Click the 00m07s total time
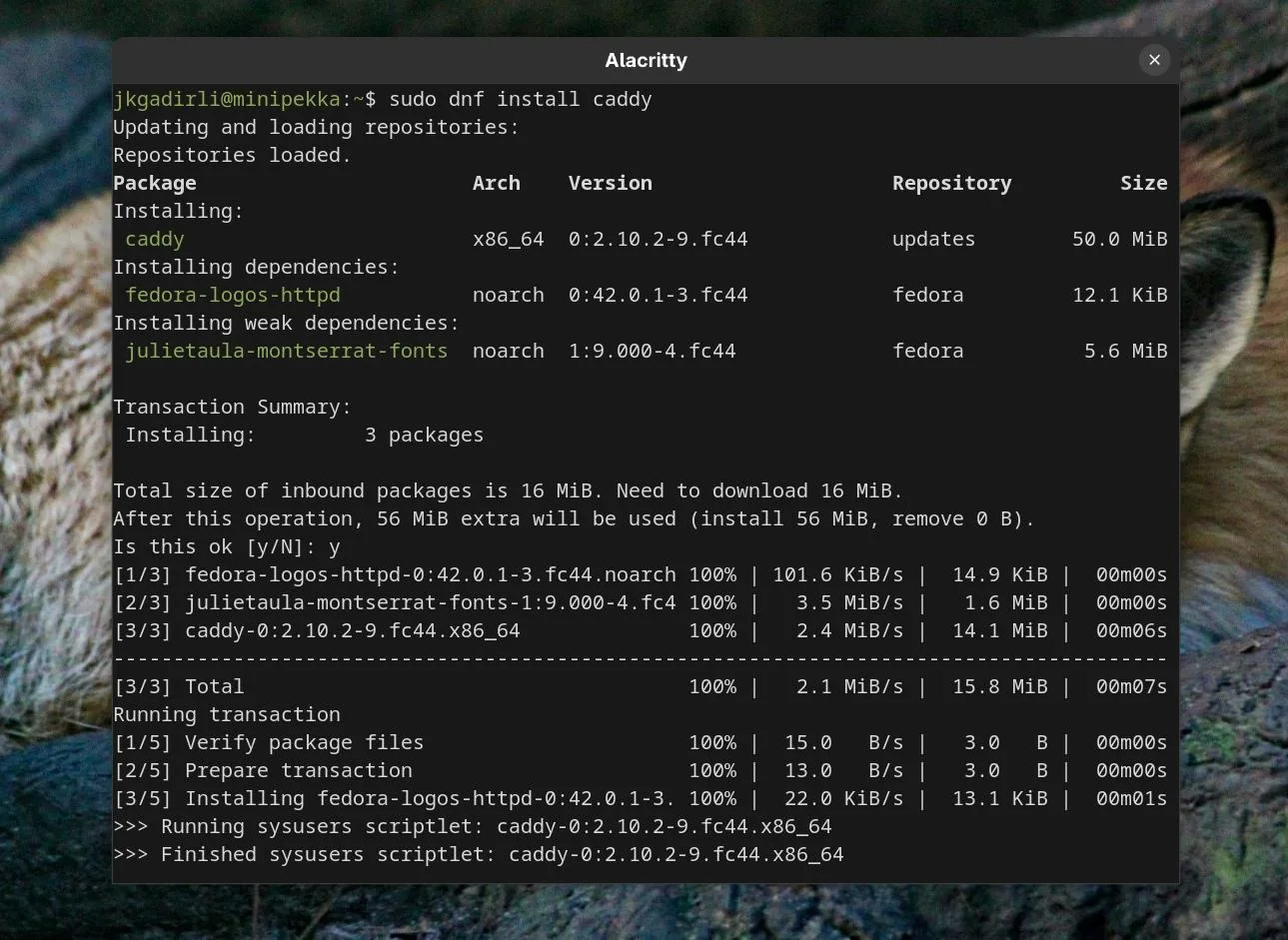 click(x=1132, y=686)
